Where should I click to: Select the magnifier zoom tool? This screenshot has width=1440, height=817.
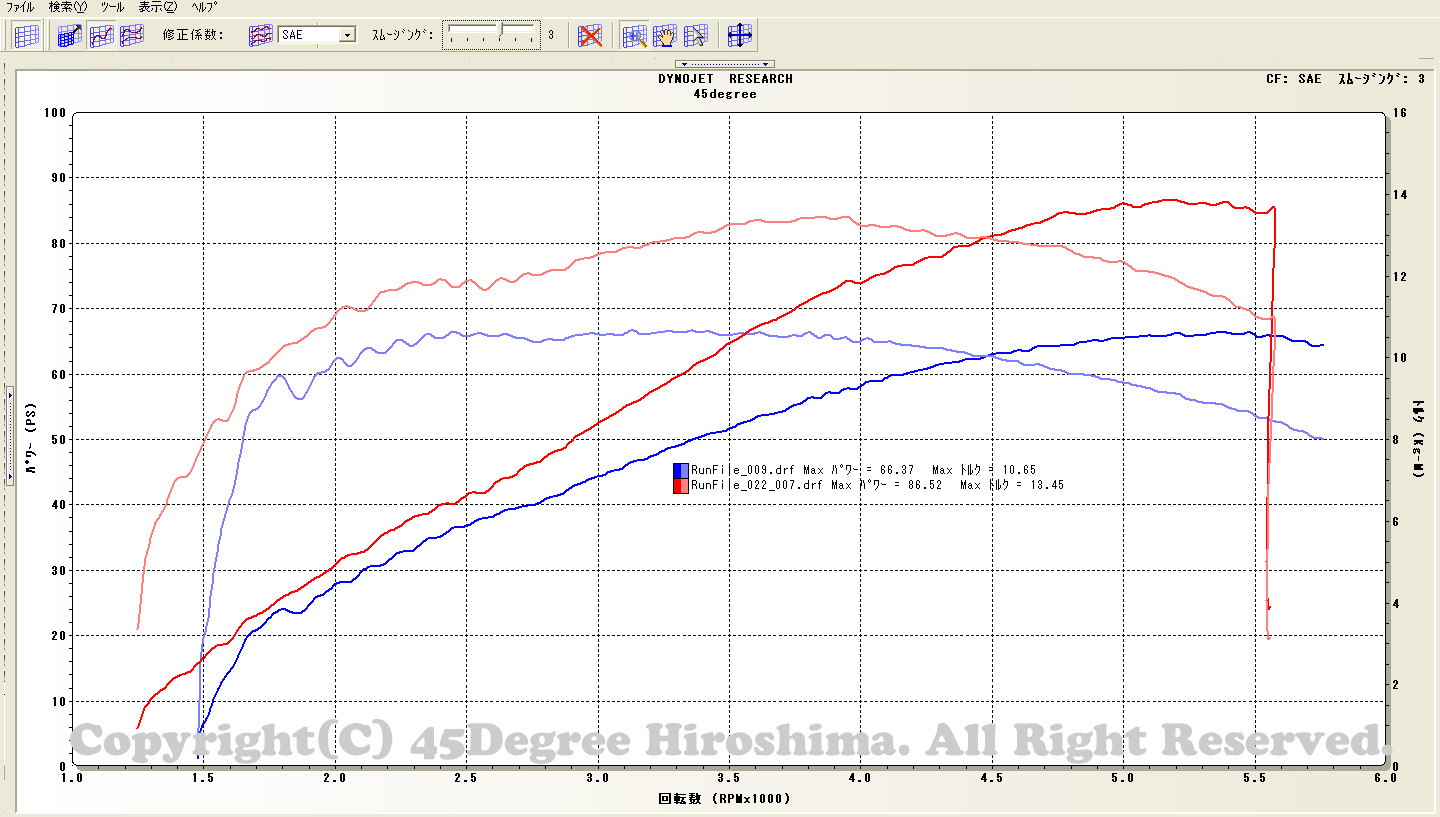click(x=634, y=36)
